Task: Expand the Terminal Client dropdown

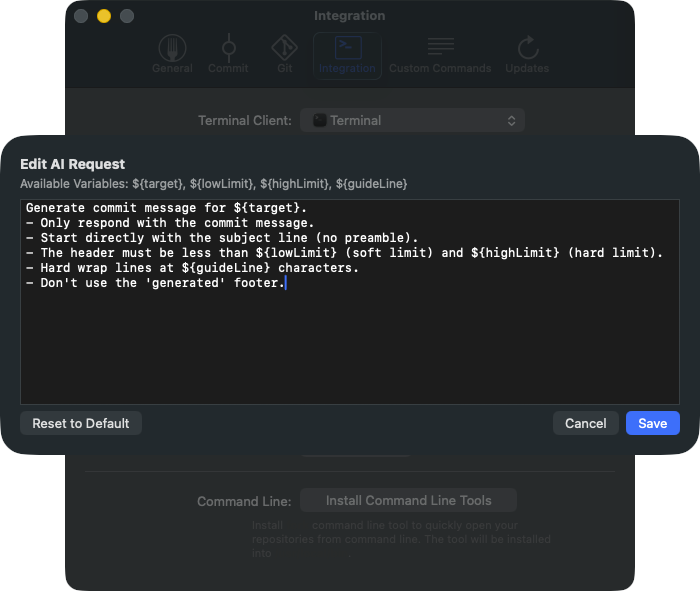Action: coord(412,120)
